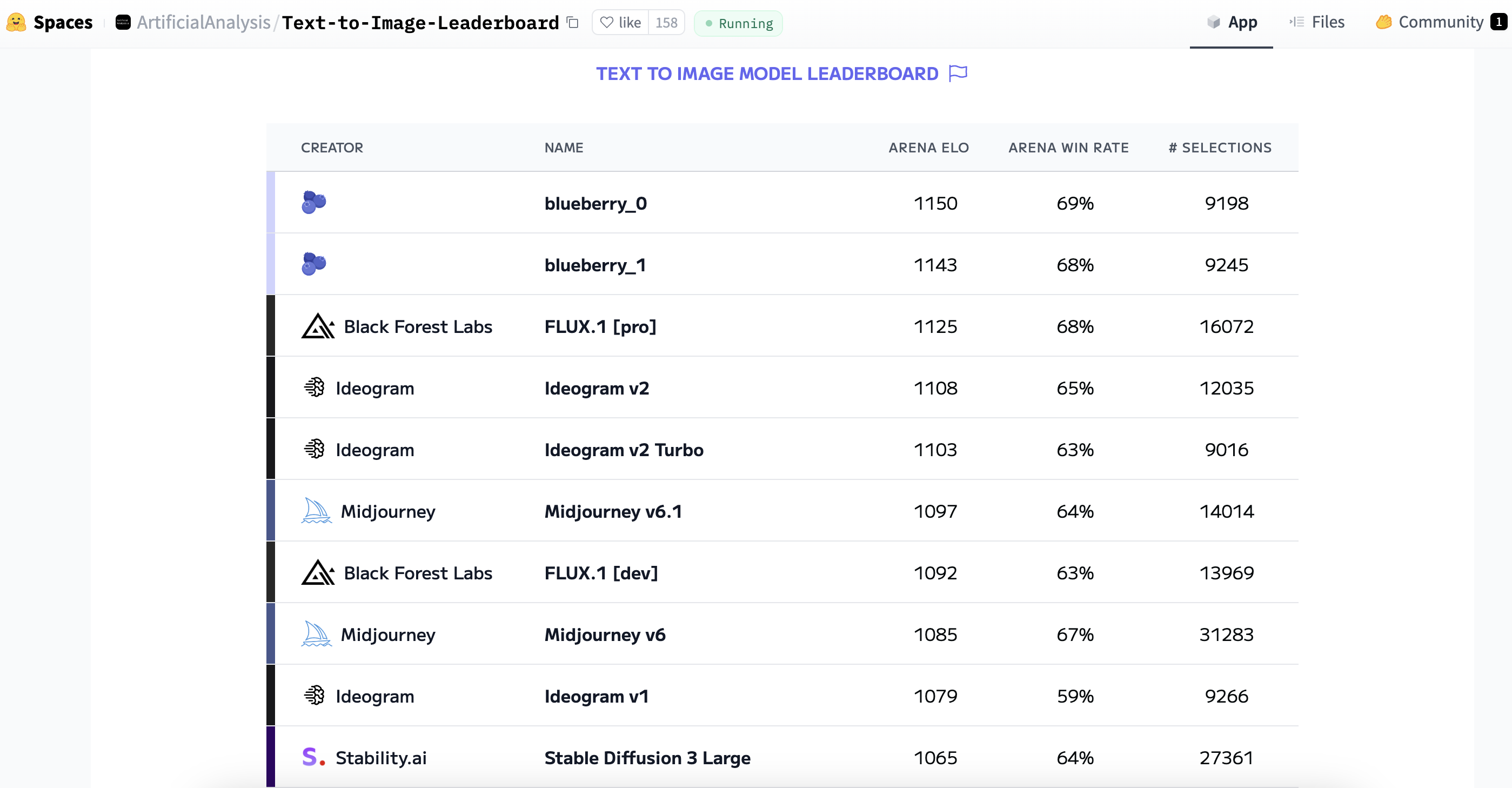Click the Arena ELO value 1125
The width and height of the screenshot is (1512, 788).
point(935,326)
